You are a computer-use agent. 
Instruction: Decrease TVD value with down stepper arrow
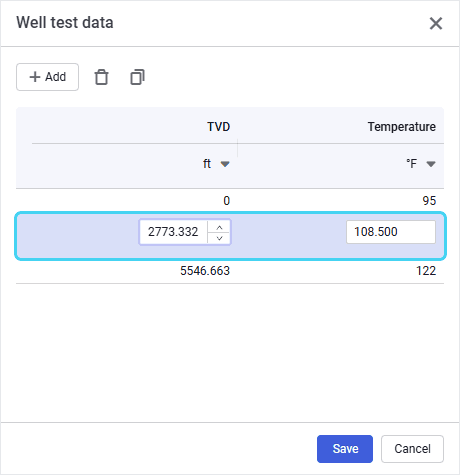219,238
